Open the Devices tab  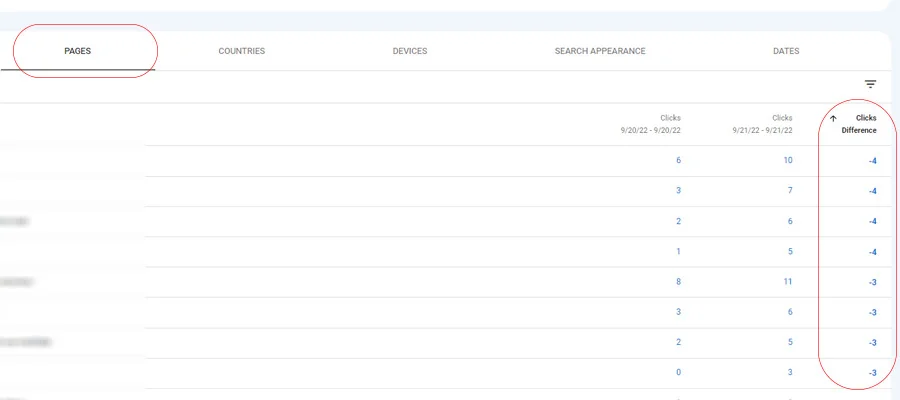[410, 51]
